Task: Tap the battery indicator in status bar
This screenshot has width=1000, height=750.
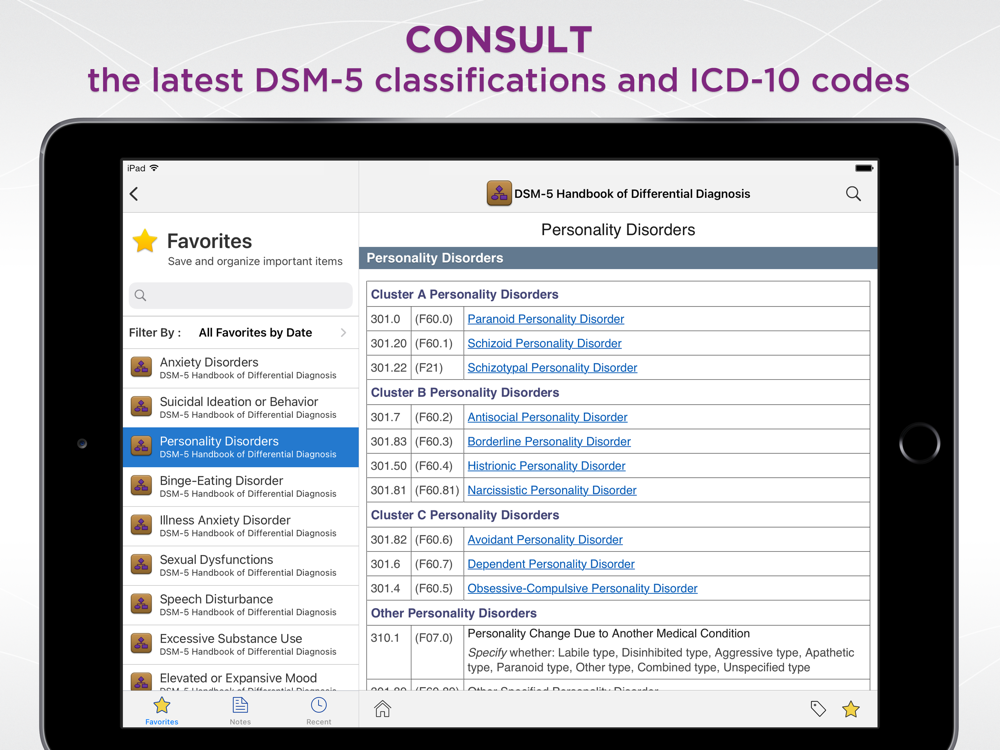Action: 864,168
